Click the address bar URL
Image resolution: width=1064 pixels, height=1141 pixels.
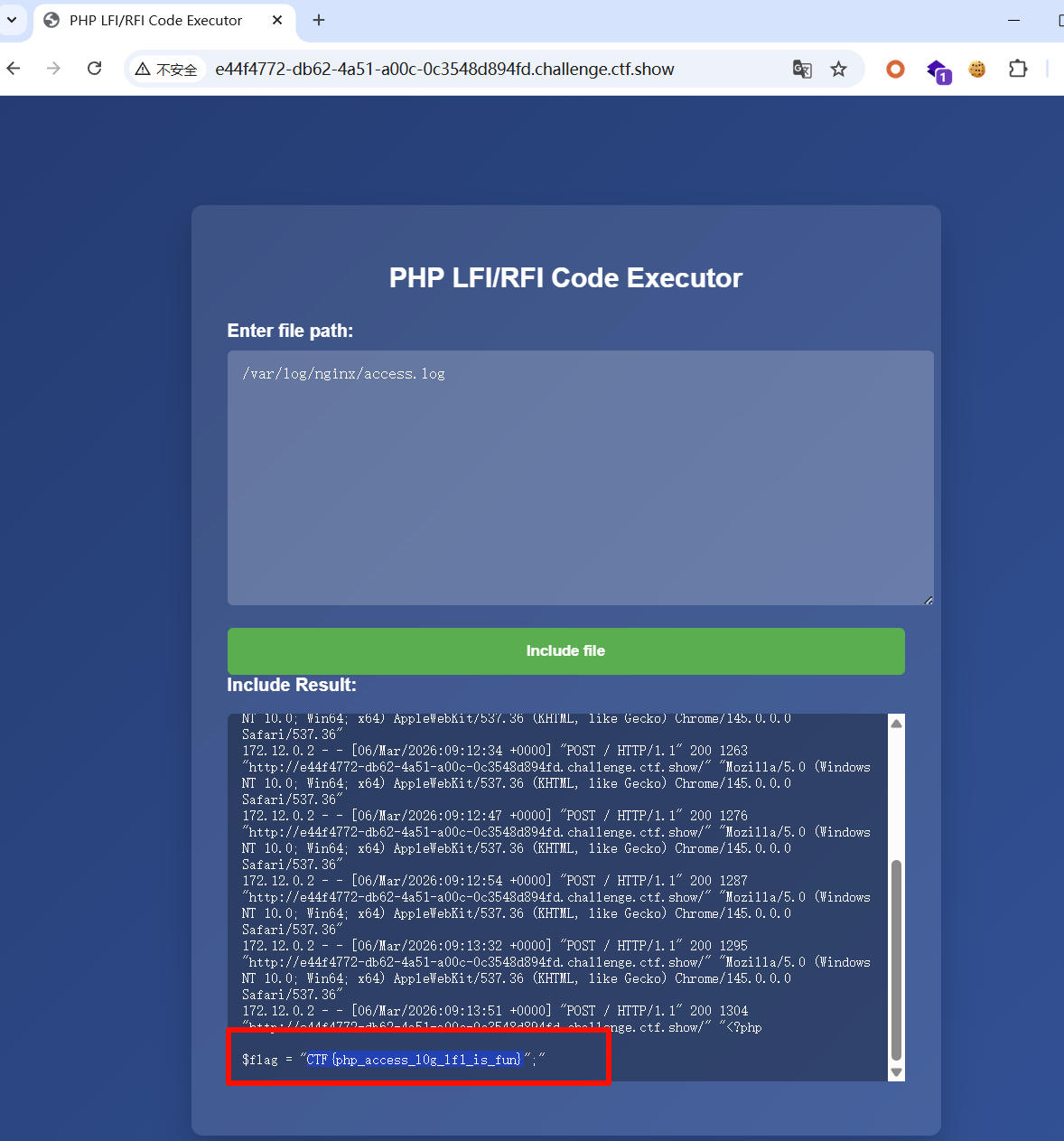pos(444,70)
